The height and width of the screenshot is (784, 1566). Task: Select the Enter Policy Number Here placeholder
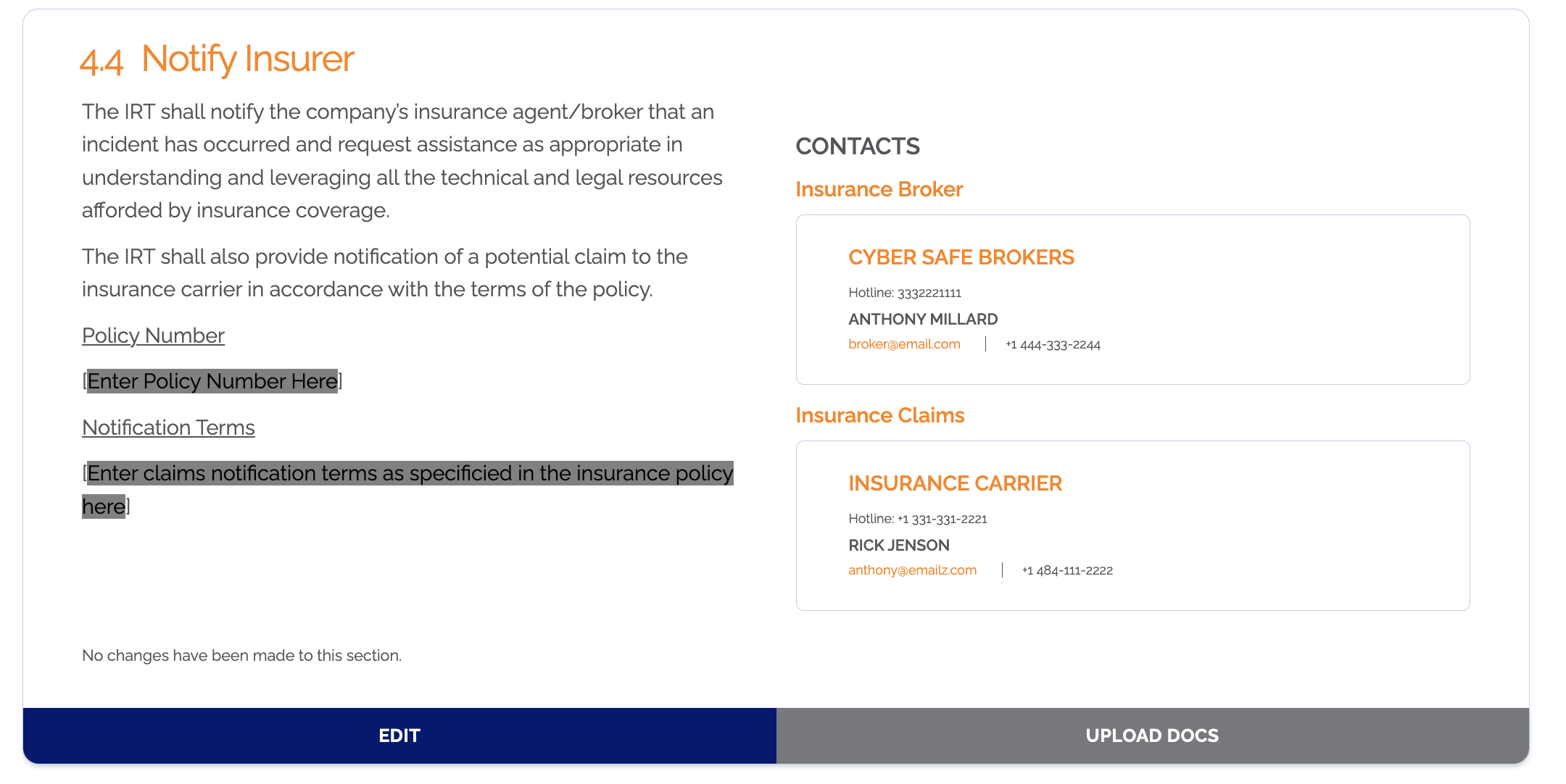click(212, 381)
